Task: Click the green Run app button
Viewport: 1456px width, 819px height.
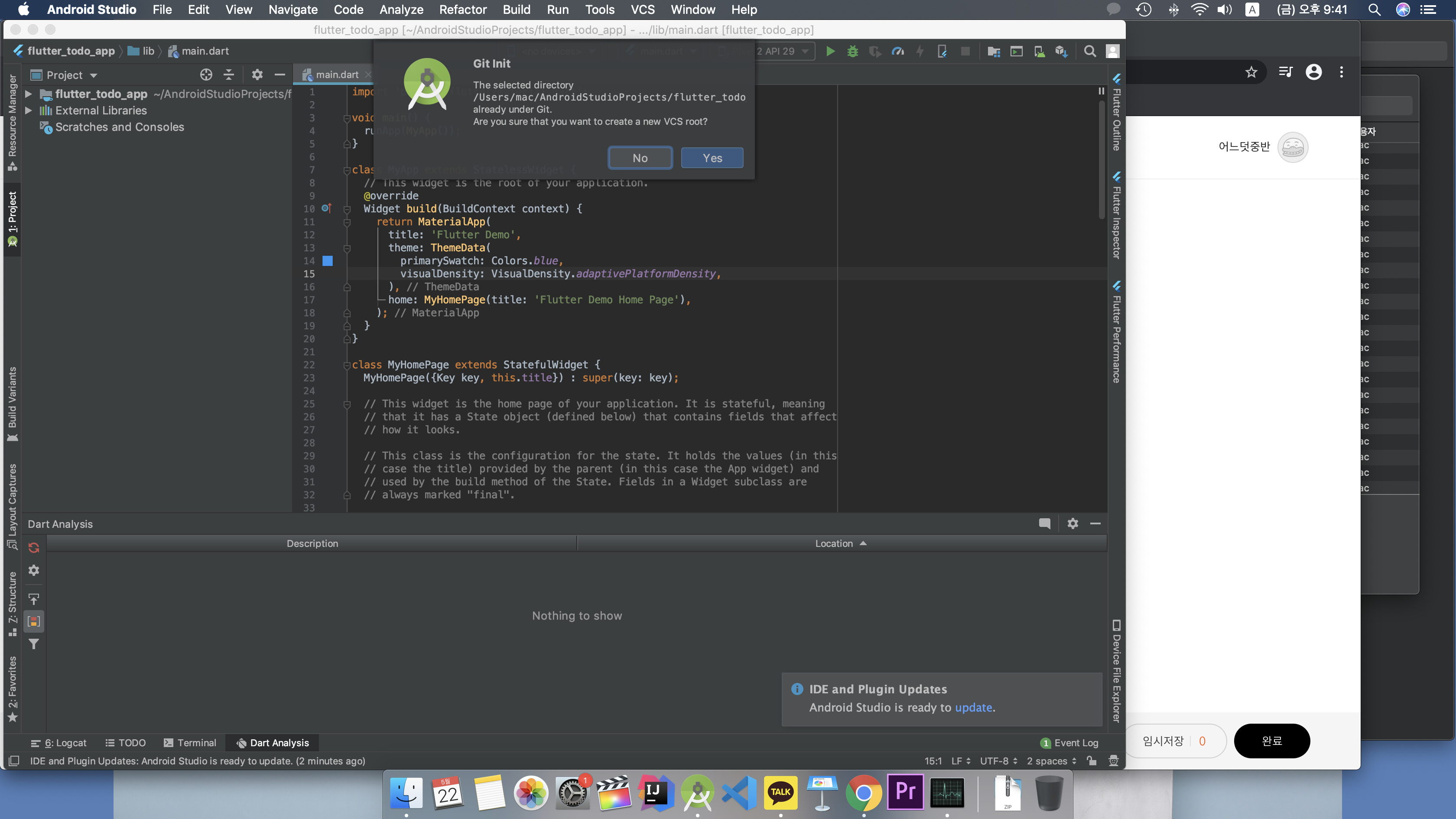Action: coord(830,52)
